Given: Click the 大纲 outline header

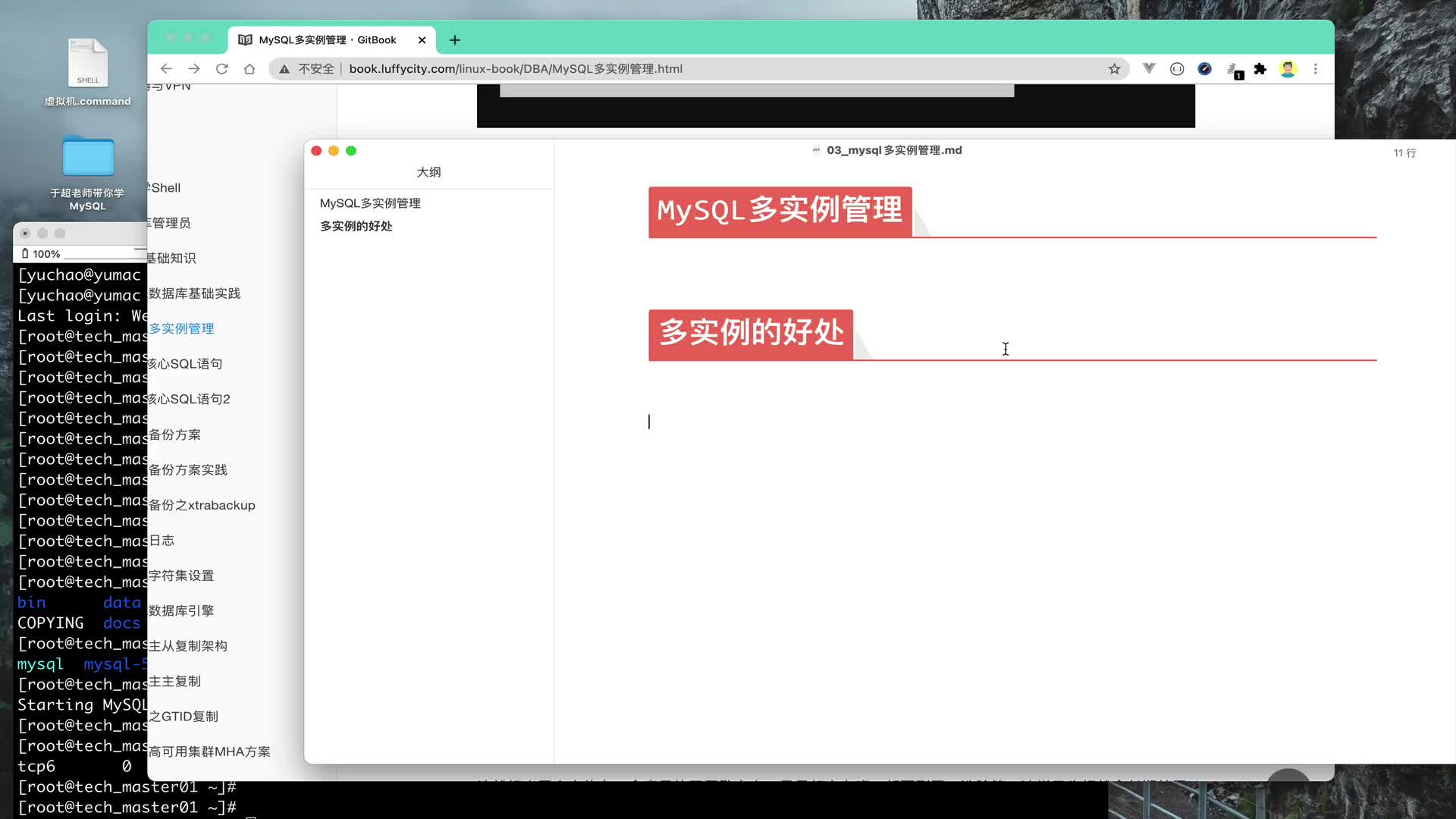Looking at the screenshot, I should pyautogui.click(x=428, y=172).
